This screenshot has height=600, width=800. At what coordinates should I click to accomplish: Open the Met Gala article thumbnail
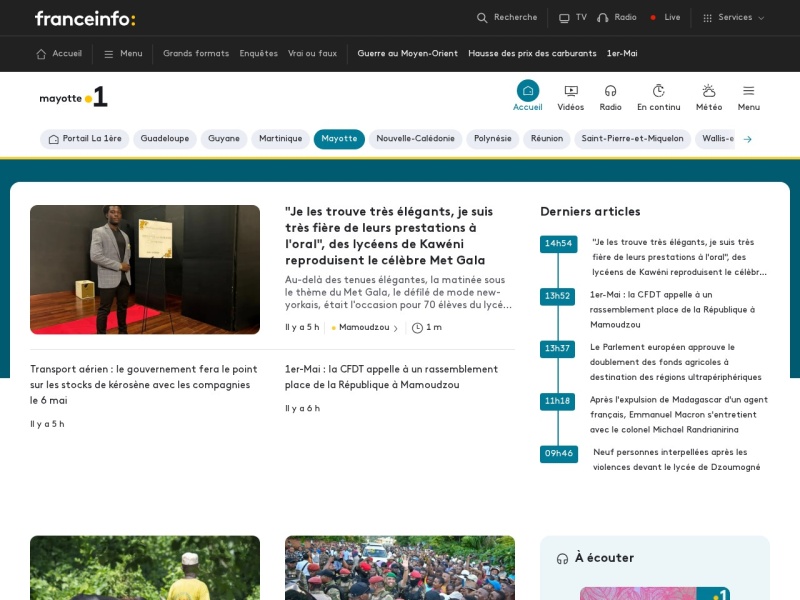click(145, 269)
